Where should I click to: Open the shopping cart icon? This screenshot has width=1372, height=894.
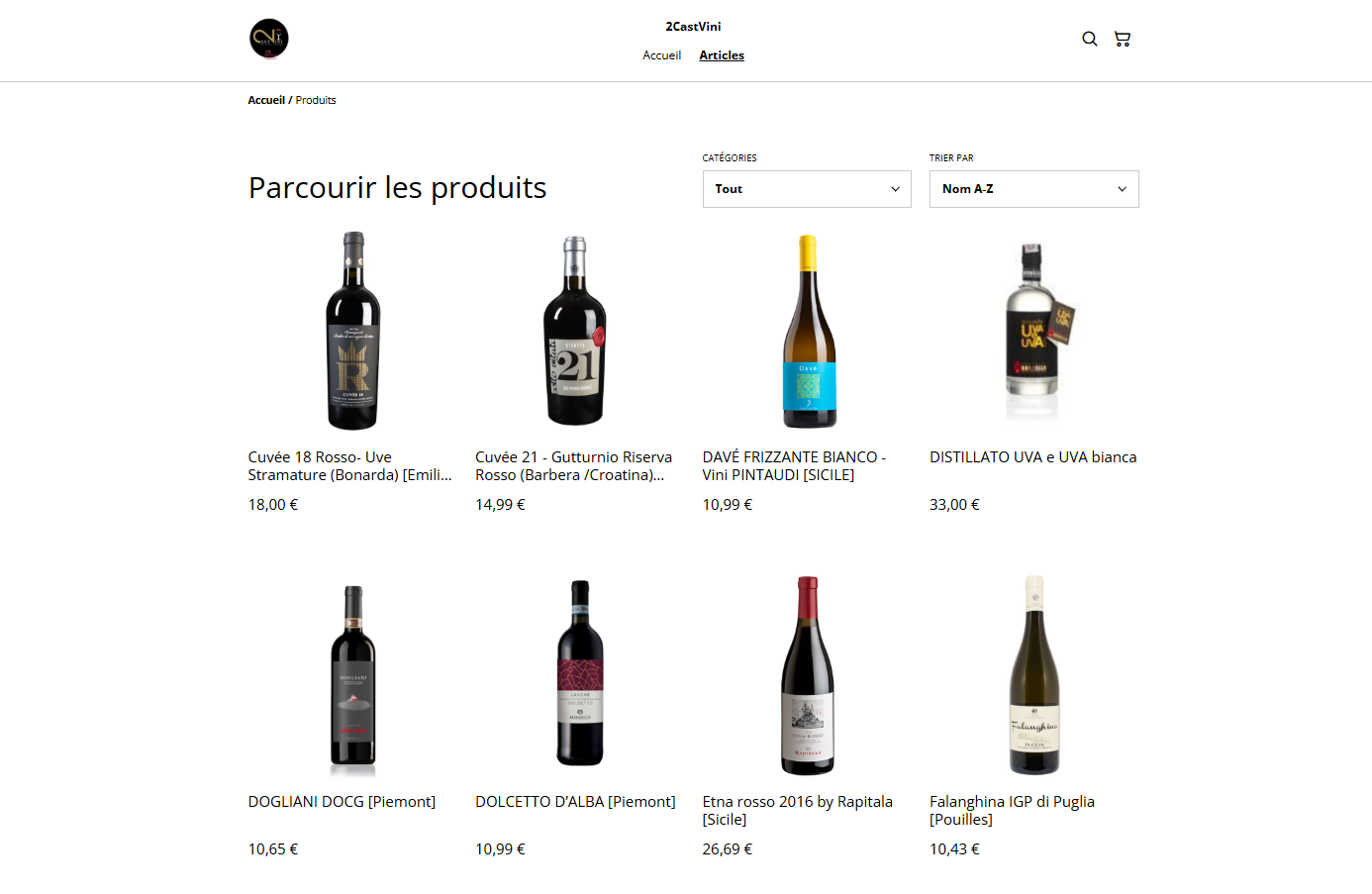1122,39
